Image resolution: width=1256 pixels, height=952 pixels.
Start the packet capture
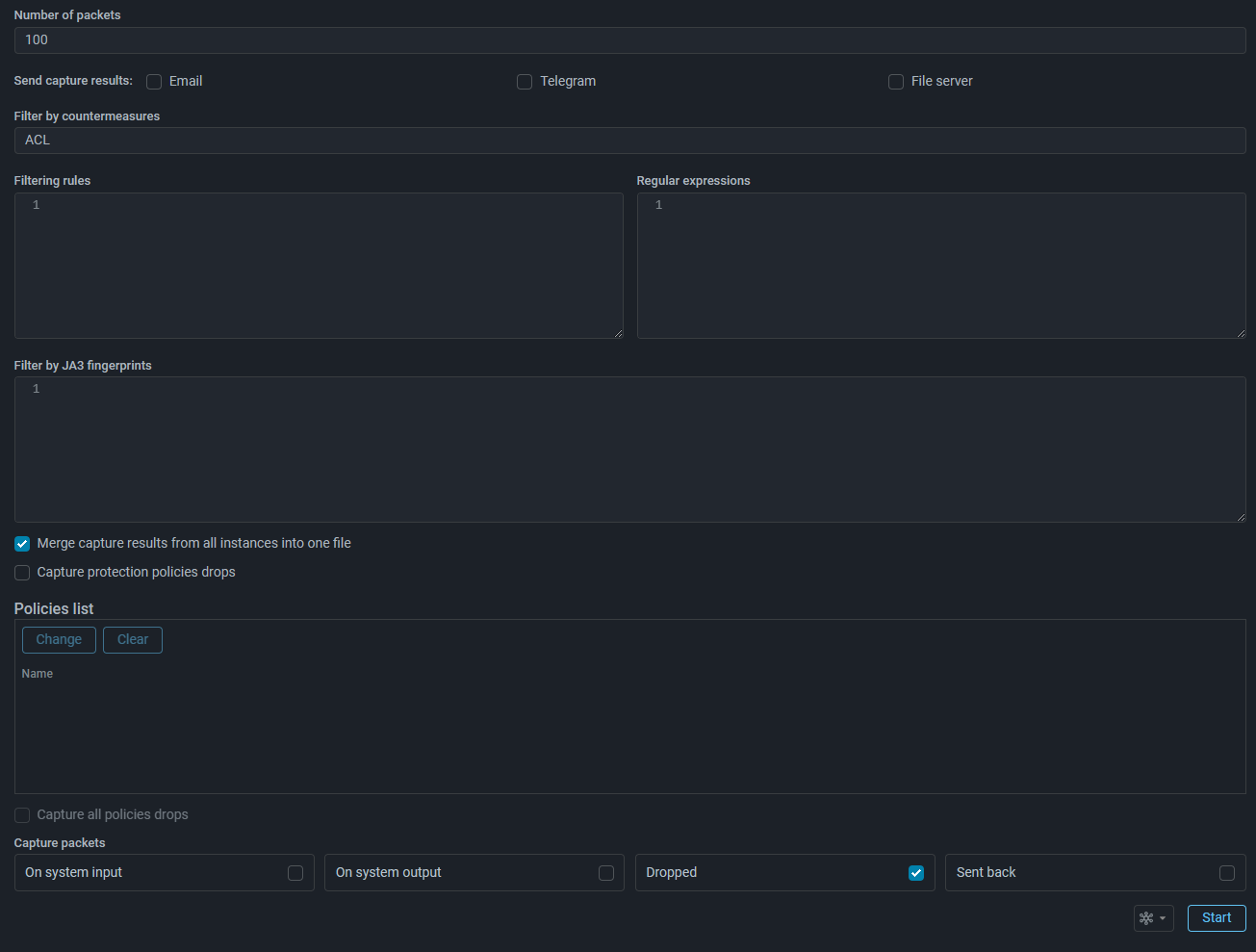[1217, 918]
